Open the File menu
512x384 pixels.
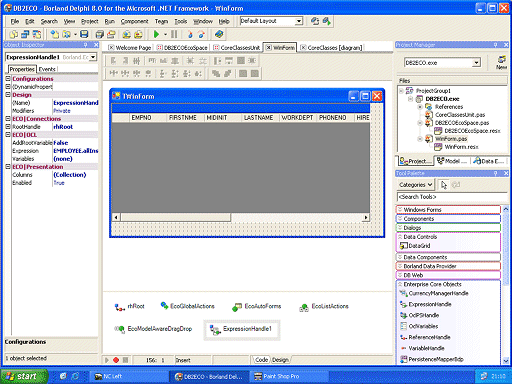pos(15,21)
